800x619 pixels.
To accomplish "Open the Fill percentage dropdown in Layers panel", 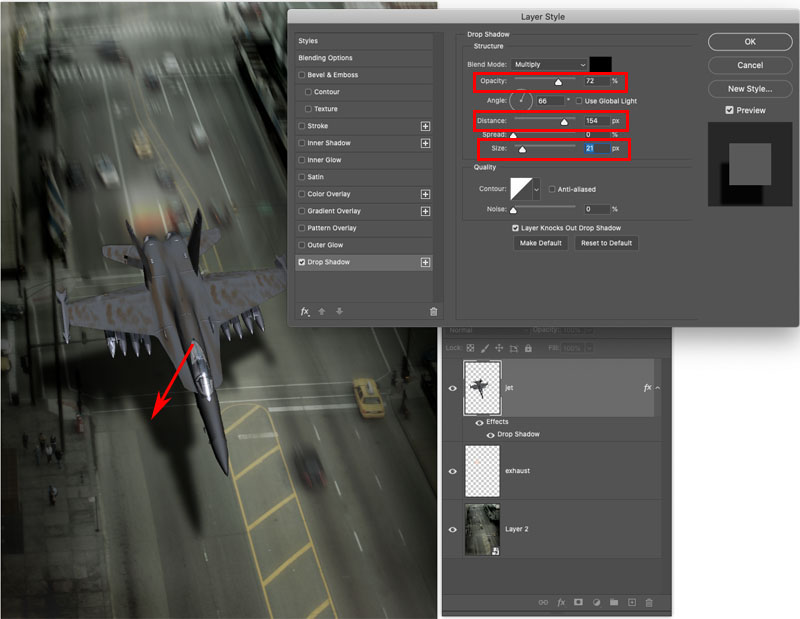I will click(589, 348).
